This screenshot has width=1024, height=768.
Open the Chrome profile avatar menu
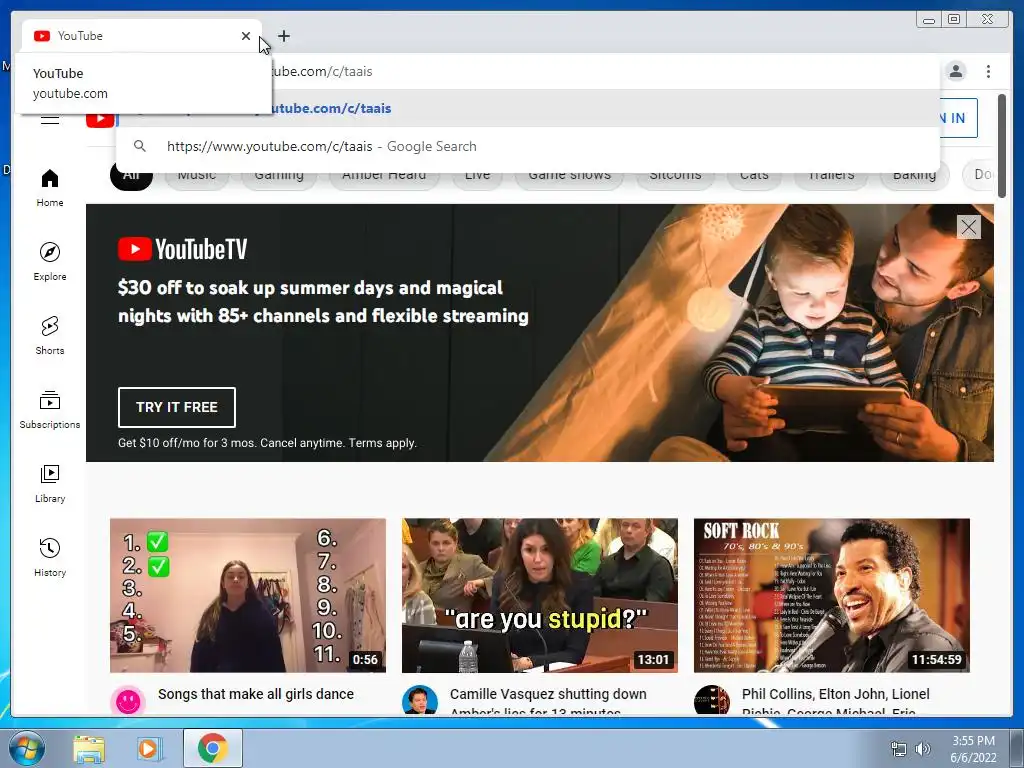point(956,71)
